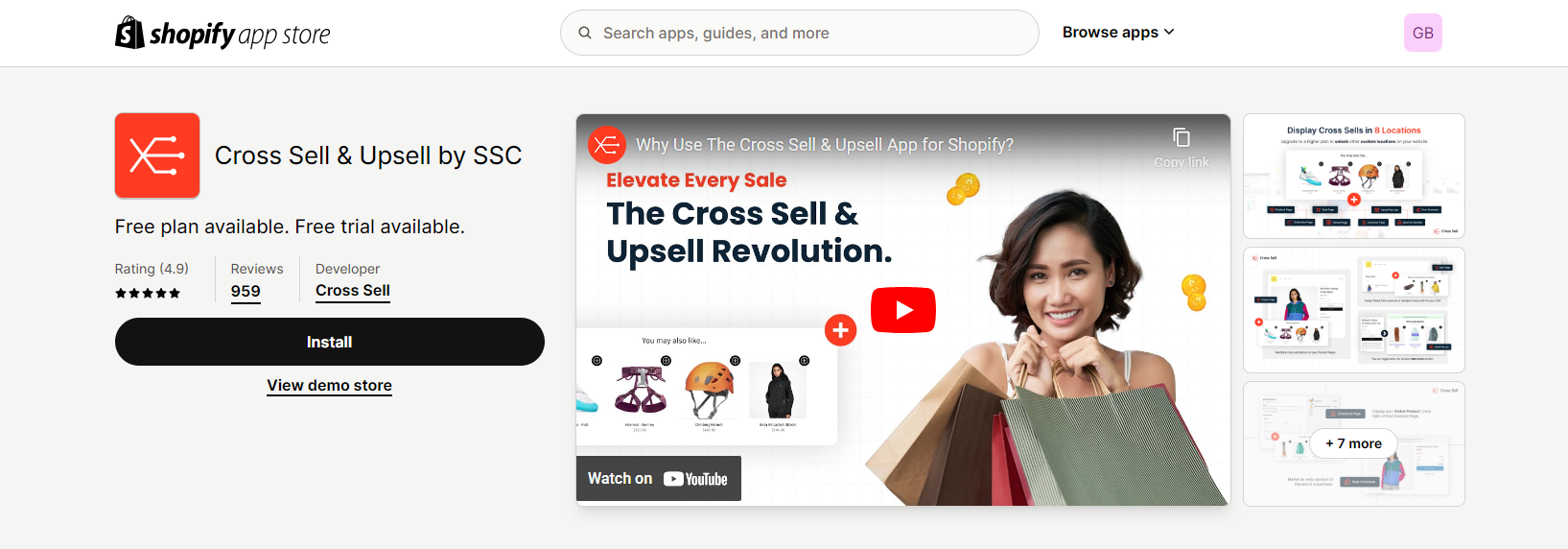Image resolution: width=1568 pixels, height=549 pixels.
Task: Open the View demo store link
Action: 330,386
